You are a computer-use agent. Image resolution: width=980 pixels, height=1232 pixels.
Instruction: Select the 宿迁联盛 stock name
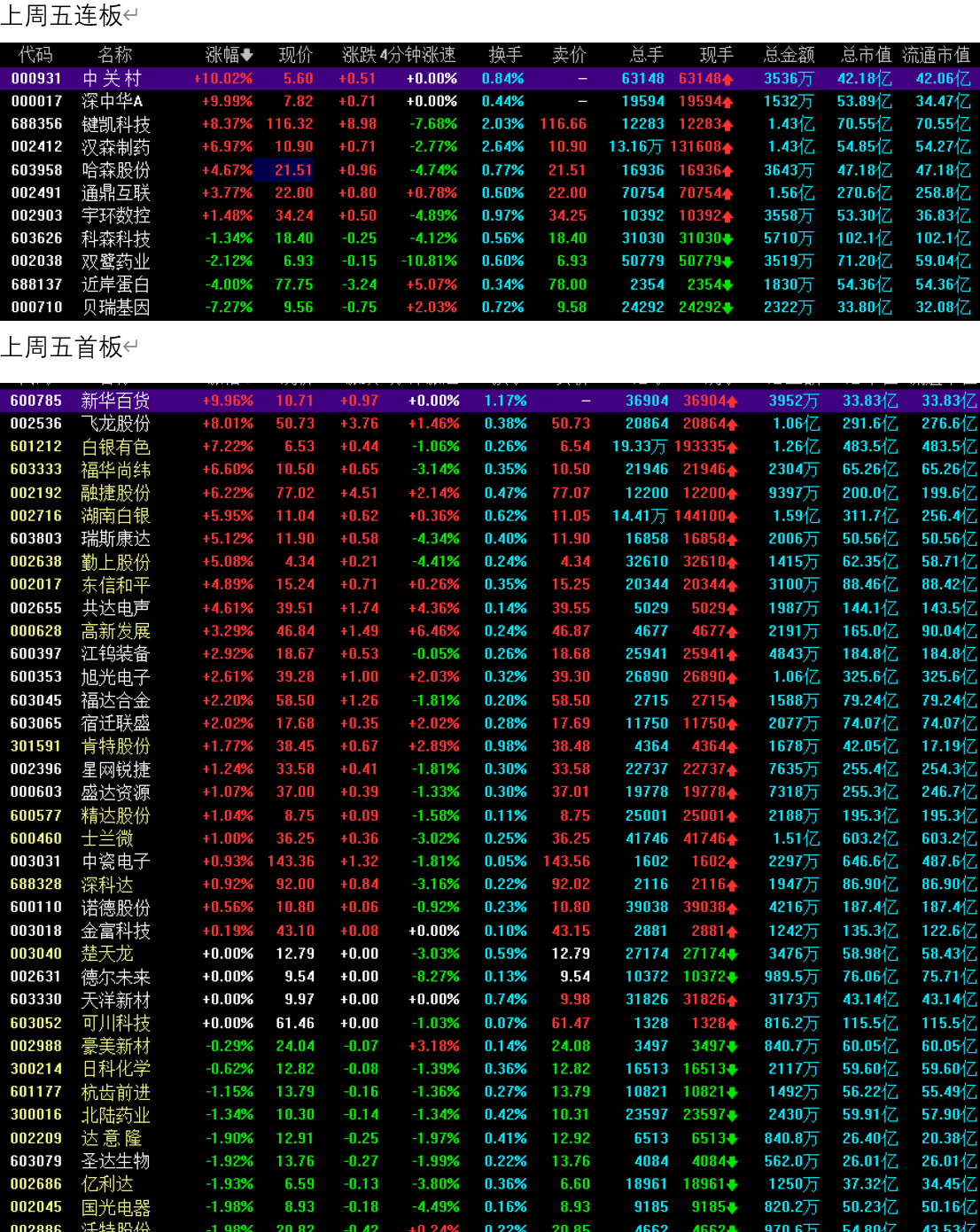pyautogui.click(x=116, y=723)
